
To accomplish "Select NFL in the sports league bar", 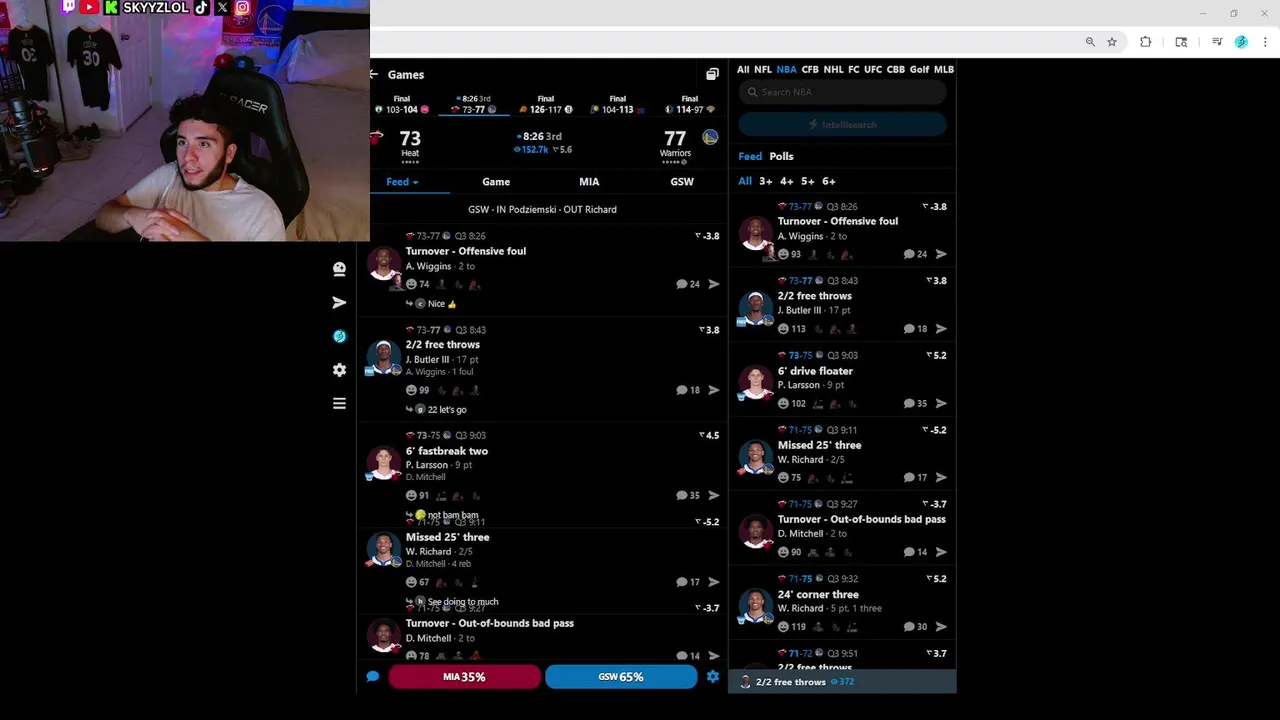I will point(762,70).
